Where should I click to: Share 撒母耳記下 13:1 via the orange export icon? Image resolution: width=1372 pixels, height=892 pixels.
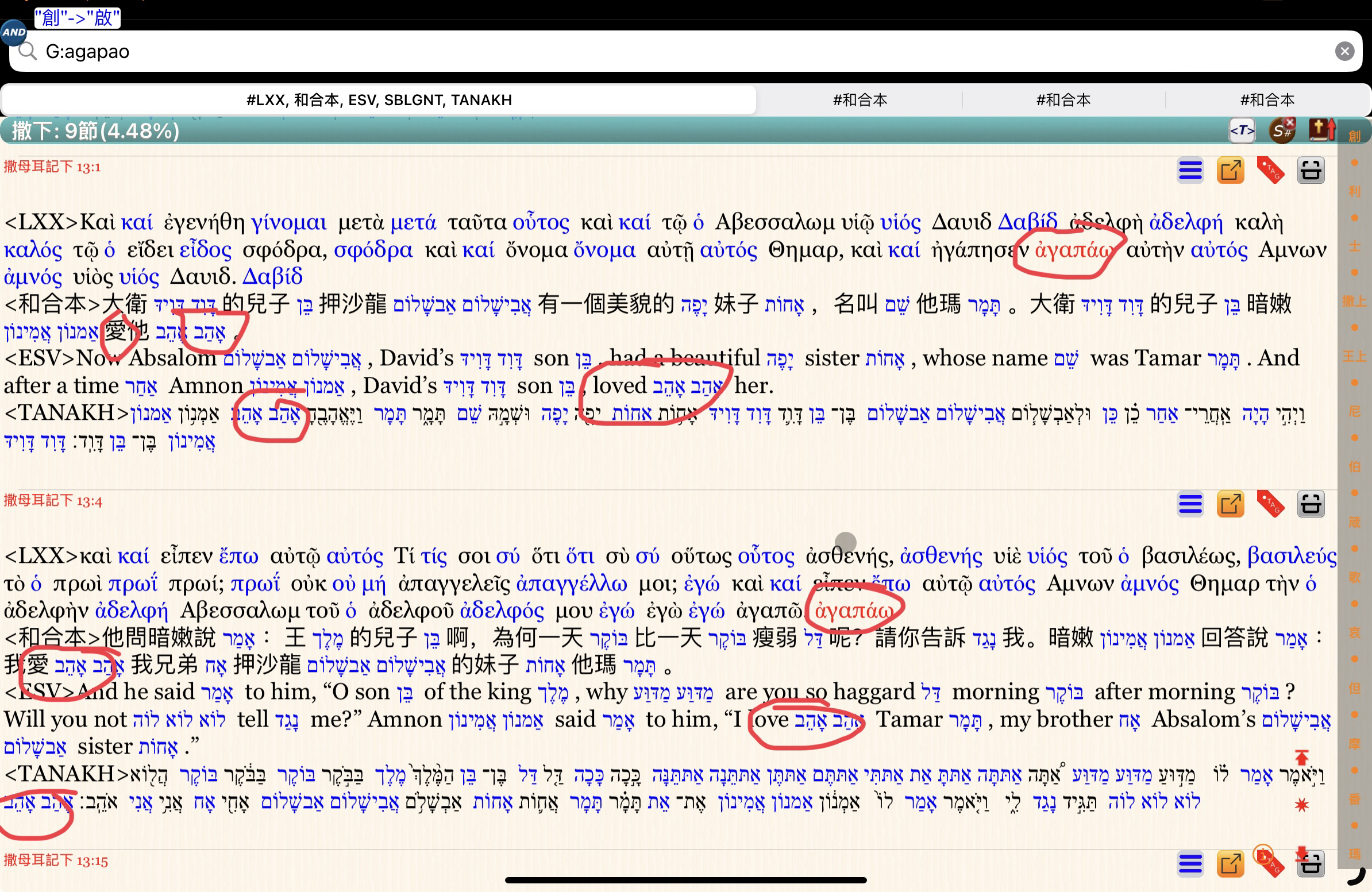[x=1231, y=171]
